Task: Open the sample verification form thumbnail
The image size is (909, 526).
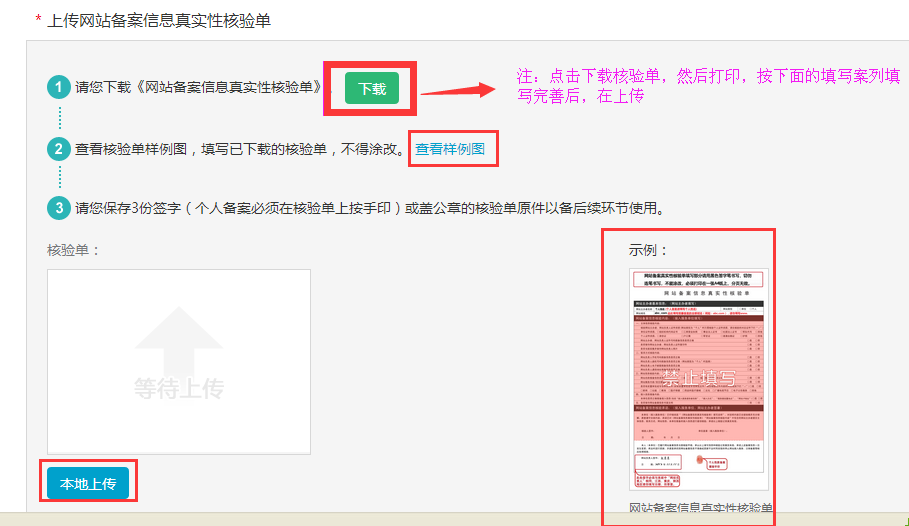Action: (698, 378)
